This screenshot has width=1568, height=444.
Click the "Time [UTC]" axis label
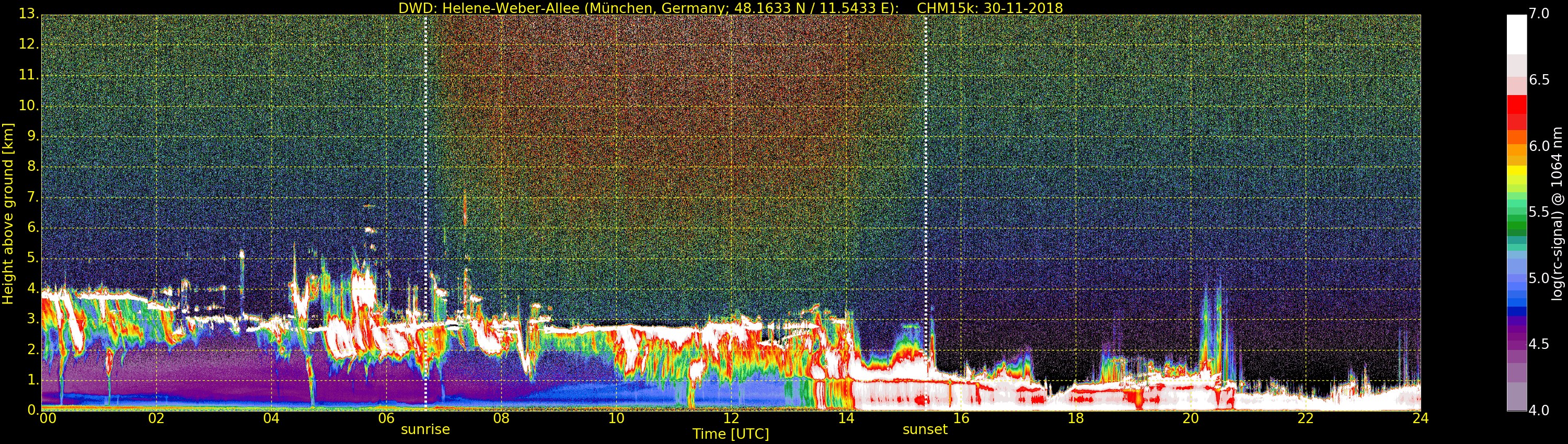coord(731,434)
